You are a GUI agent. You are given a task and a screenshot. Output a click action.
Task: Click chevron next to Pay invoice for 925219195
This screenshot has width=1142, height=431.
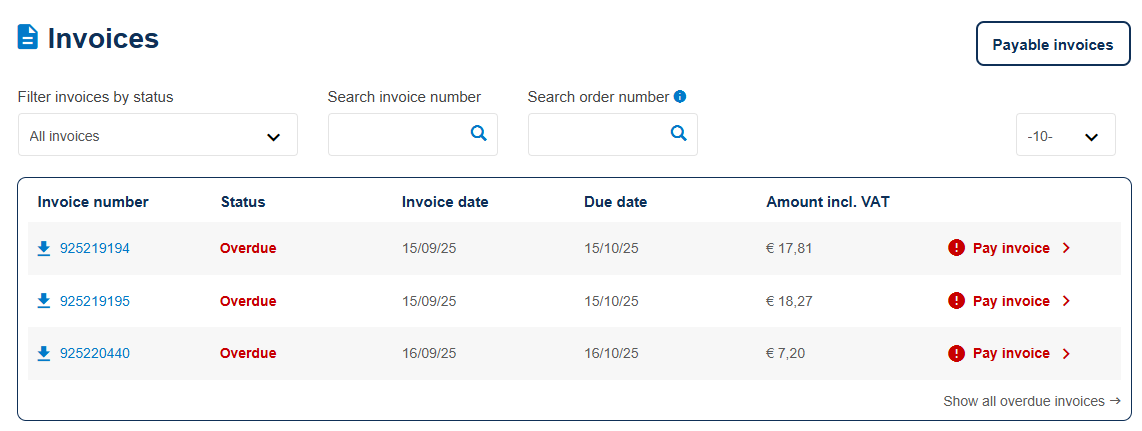[x=1066, y=301]
